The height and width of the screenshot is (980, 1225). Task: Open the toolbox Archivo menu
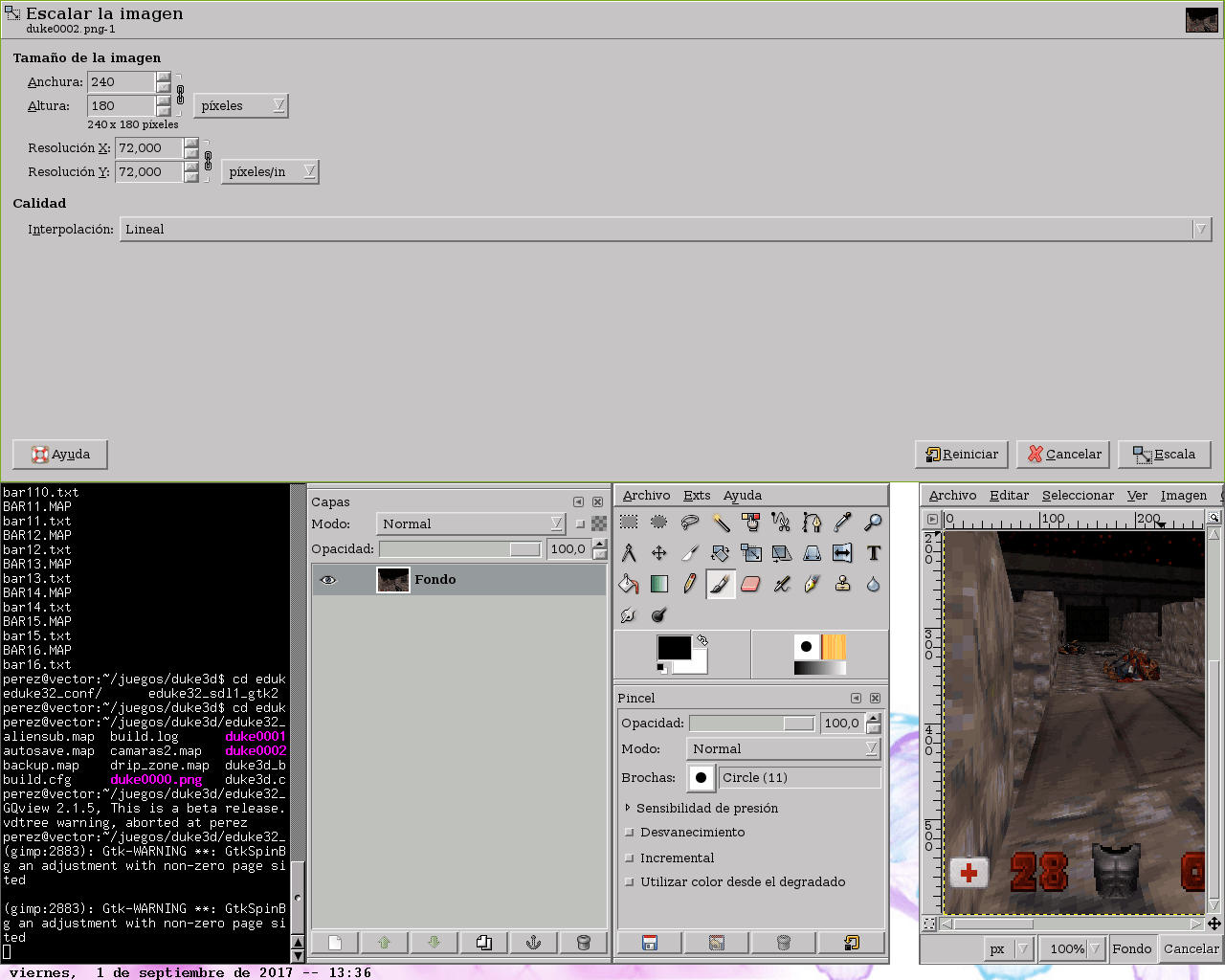click(x=646, y=496)
